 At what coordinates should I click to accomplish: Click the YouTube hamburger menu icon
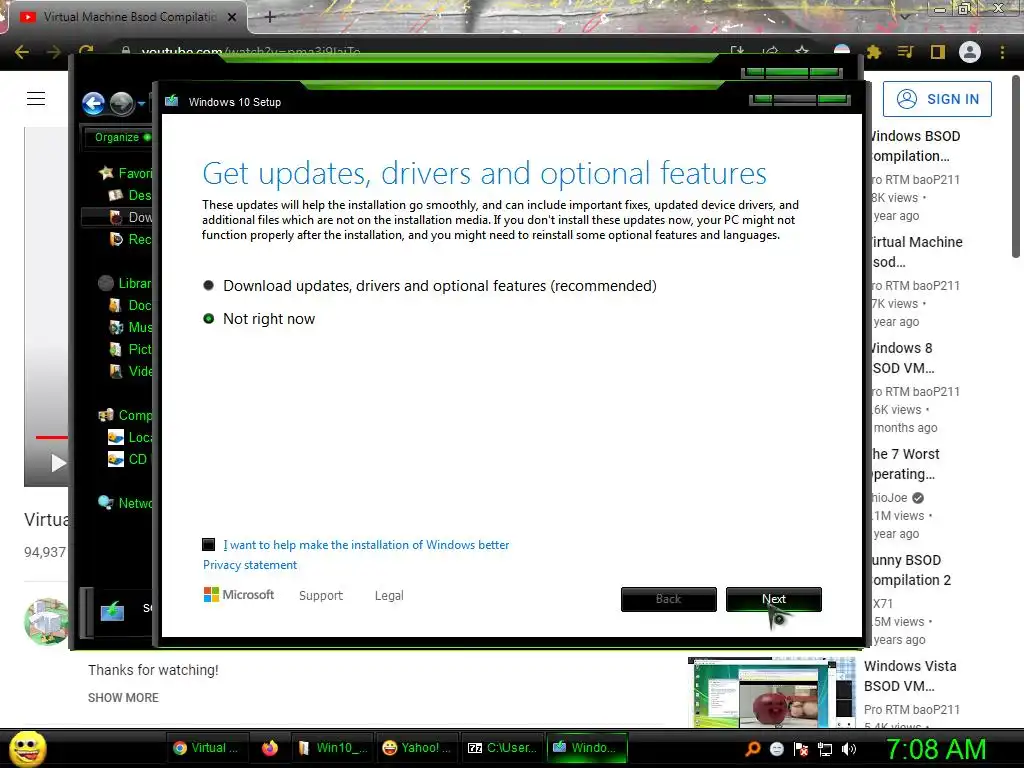36,99
